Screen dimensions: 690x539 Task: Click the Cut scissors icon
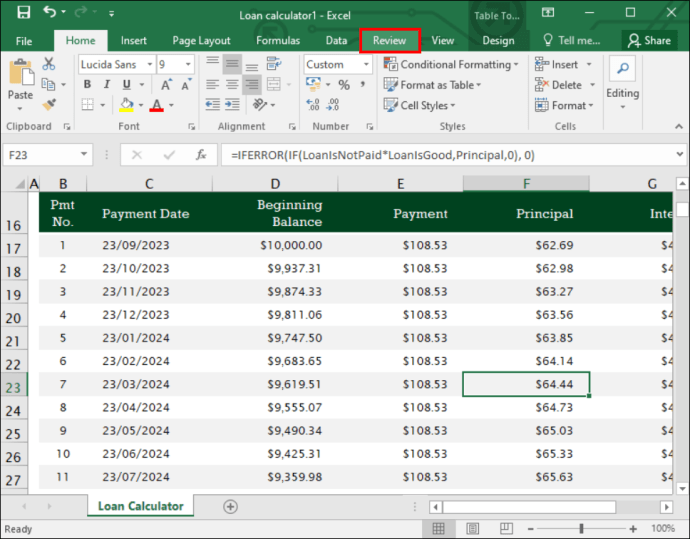(48, 64)
